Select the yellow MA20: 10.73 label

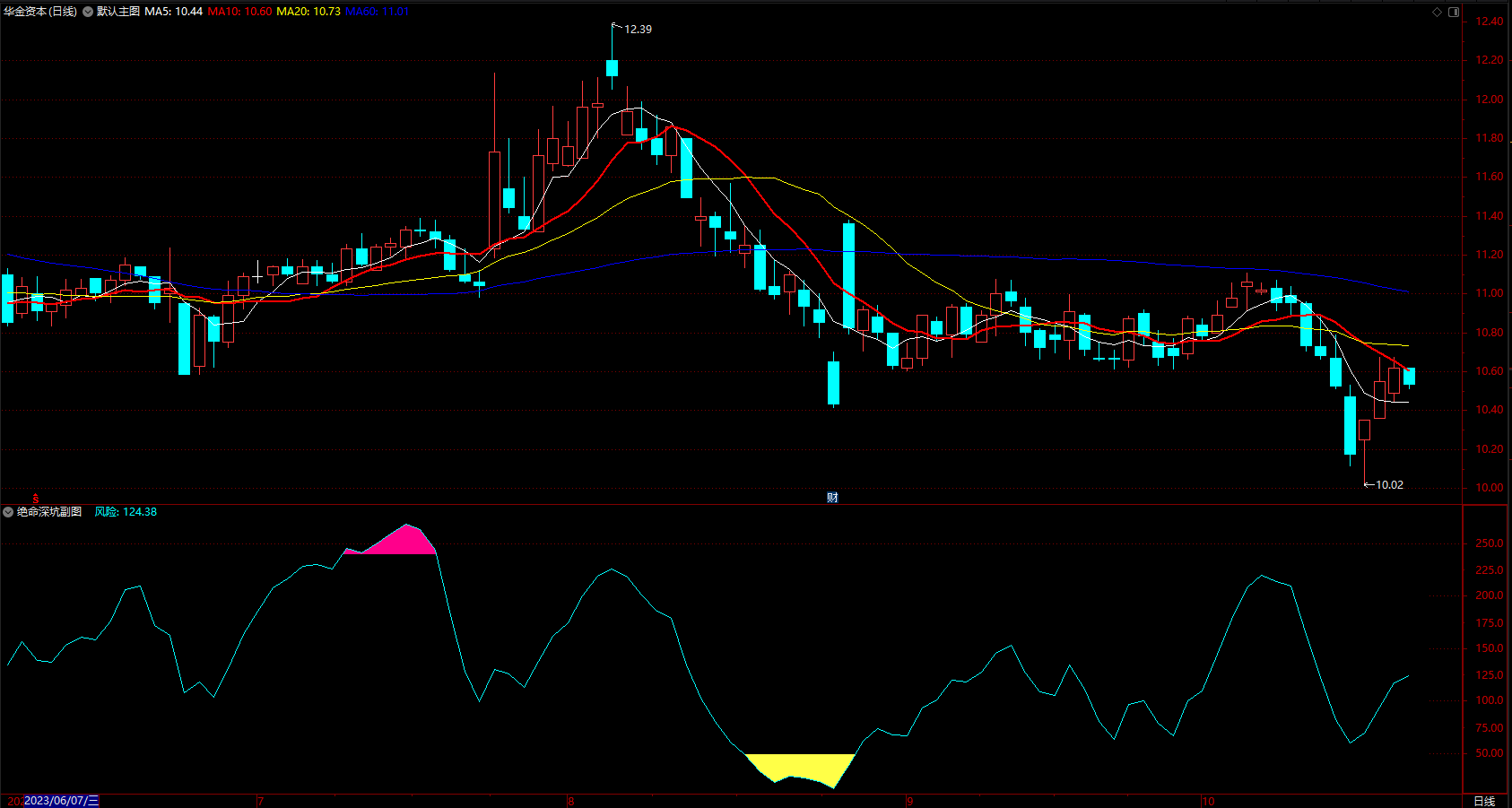pos(308,12)
